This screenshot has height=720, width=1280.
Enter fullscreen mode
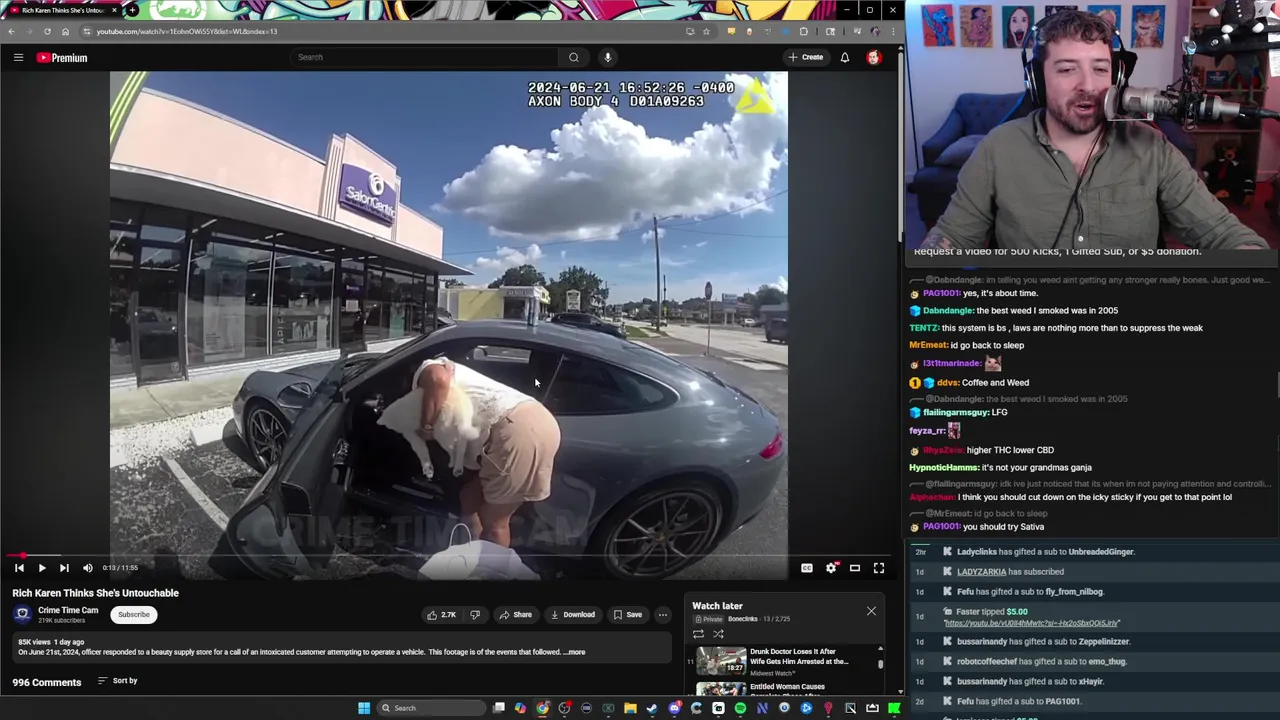tap(879, 568)
